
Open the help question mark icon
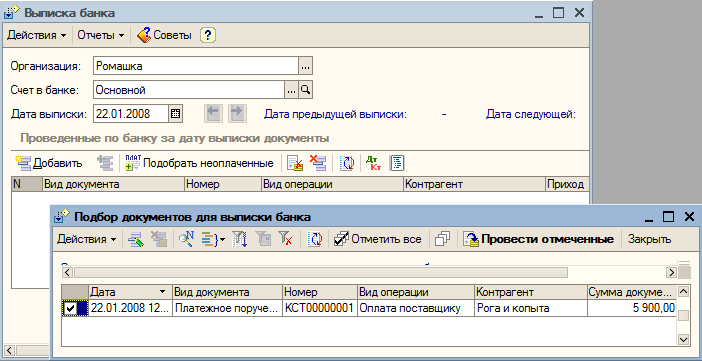click(208, 35)
